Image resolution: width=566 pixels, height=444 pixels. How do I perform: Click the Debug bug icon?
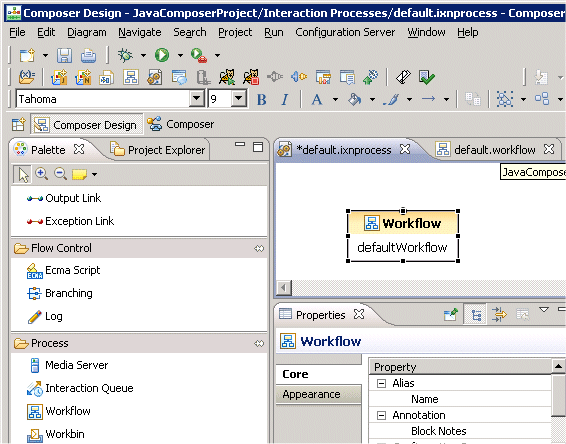coord(125,55)
